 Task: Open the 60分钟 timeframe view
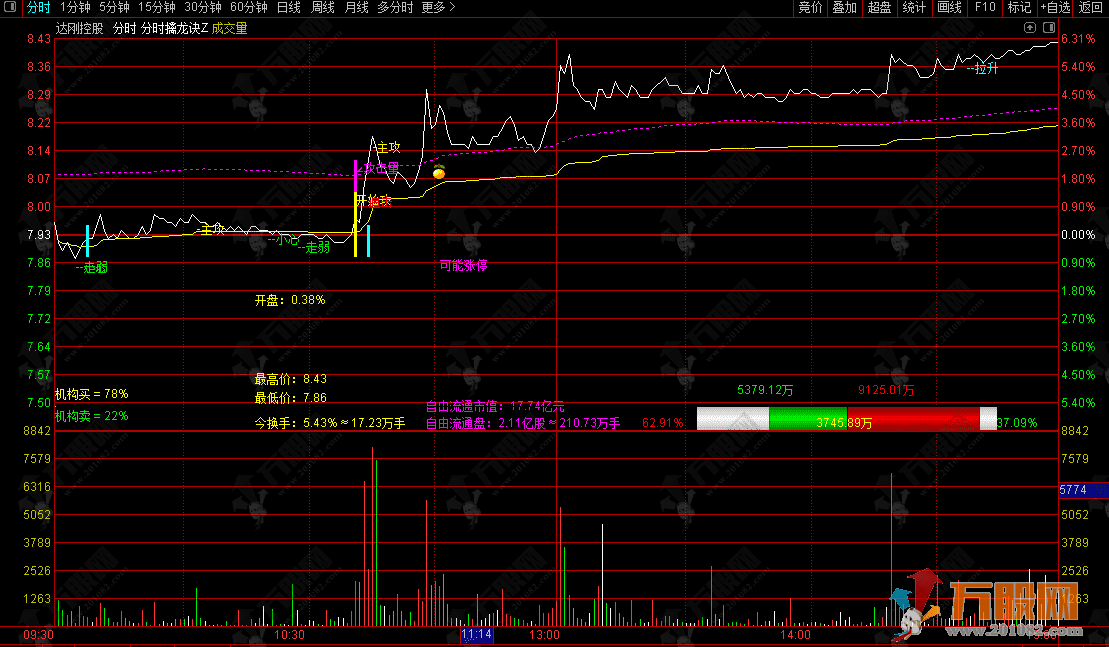click(249, 8)
